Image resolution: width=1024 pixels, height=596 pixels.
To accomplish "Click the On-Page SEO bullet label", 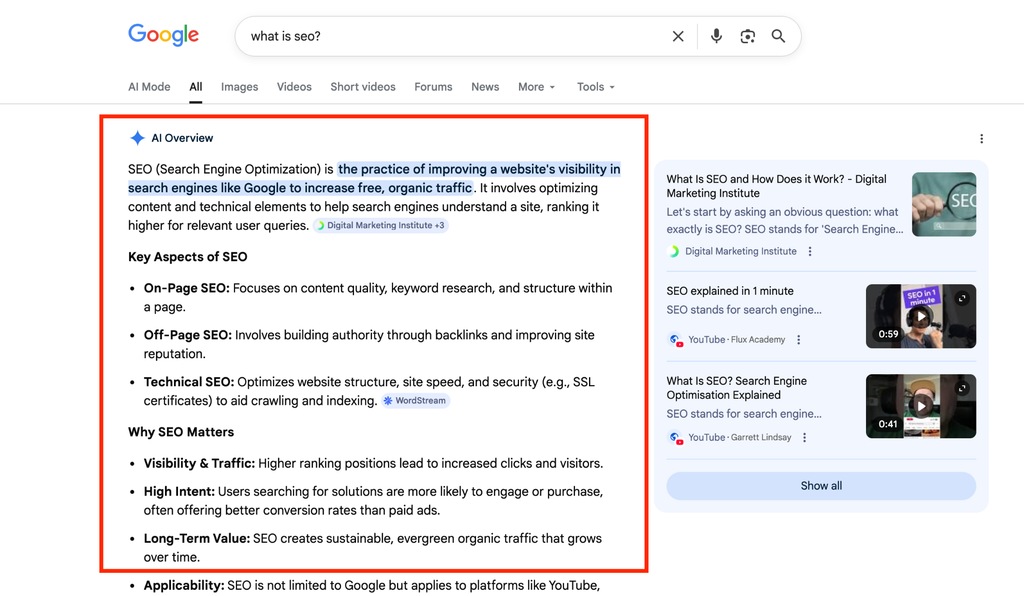I will coord(187,288).
